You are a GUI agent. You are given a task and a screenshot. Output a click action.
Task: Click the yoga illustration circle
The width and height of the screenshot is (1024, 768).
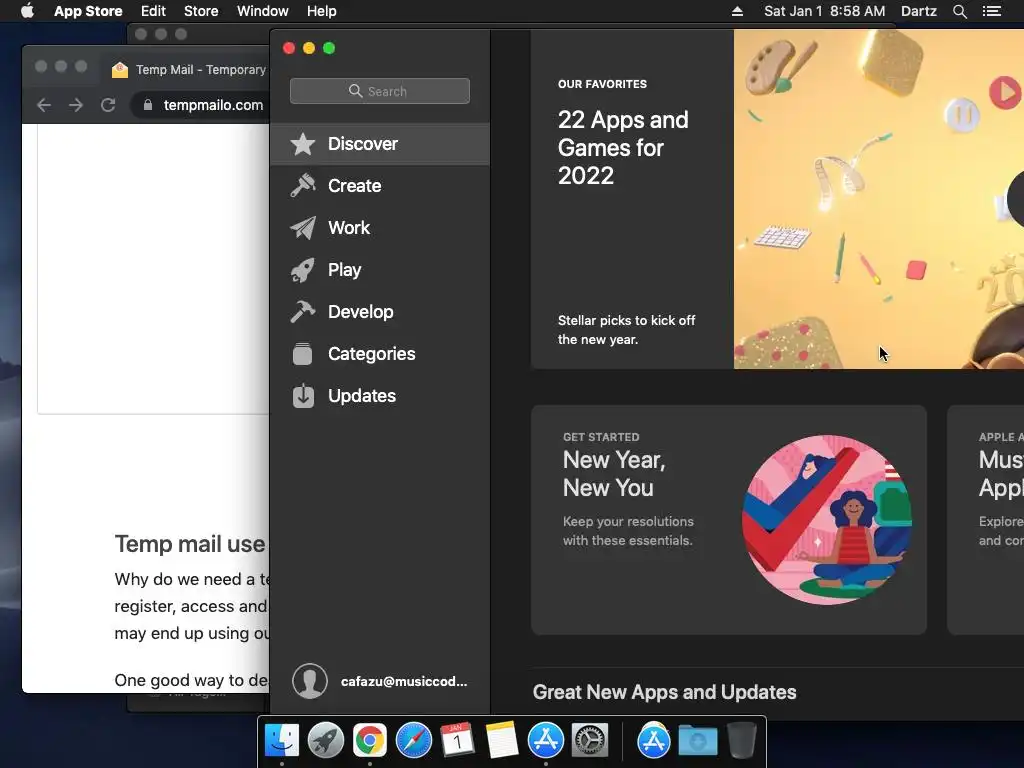[827, 520]
